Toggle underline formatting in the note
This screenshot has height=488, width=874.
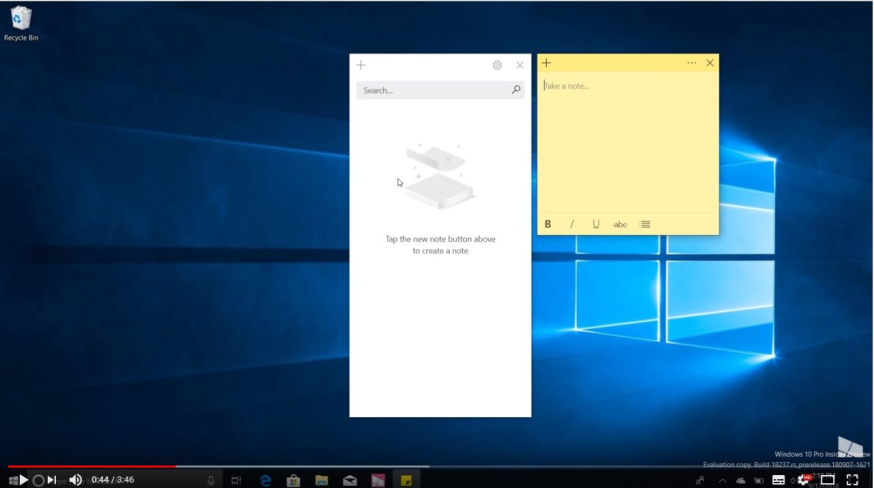596,224
